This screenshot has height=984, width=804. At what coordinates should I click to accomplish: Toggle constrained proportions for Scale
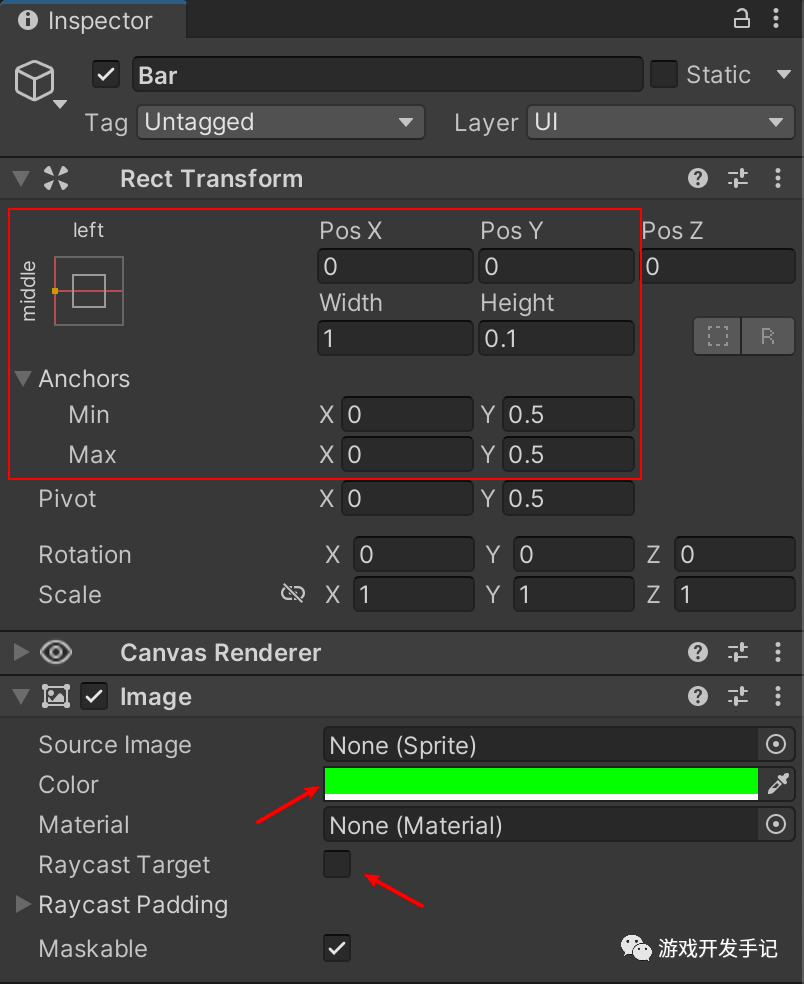293,593
